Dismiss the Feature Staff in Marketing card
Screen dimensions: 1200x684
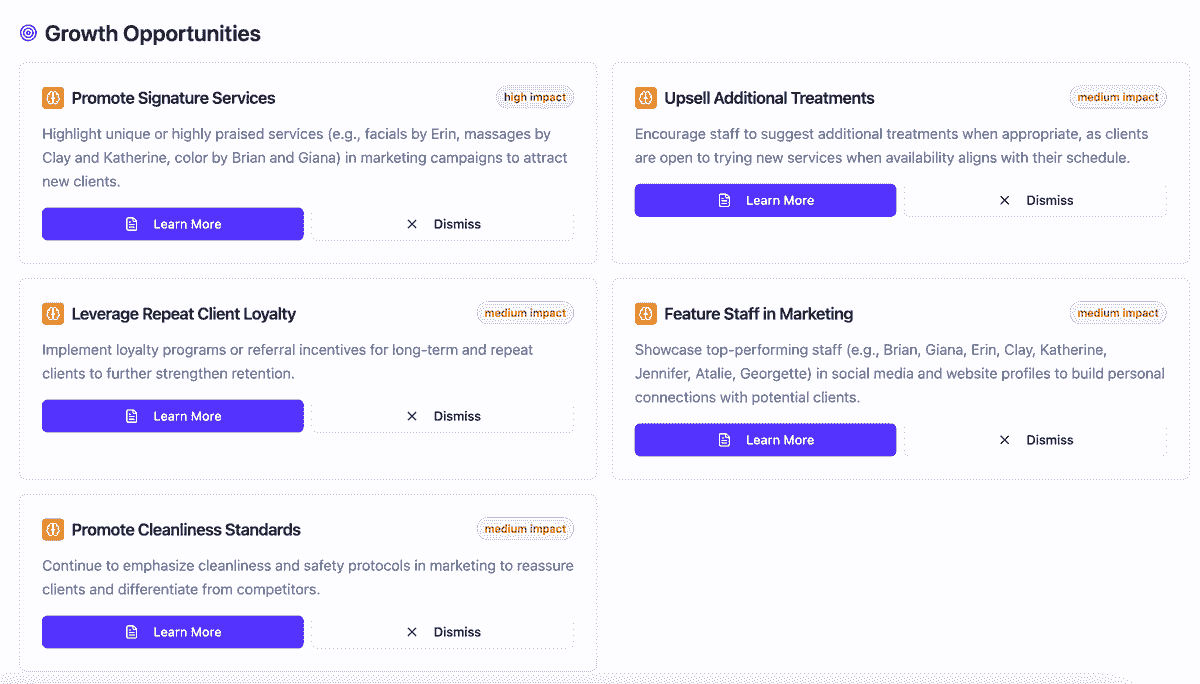[x=1036, y=440]
